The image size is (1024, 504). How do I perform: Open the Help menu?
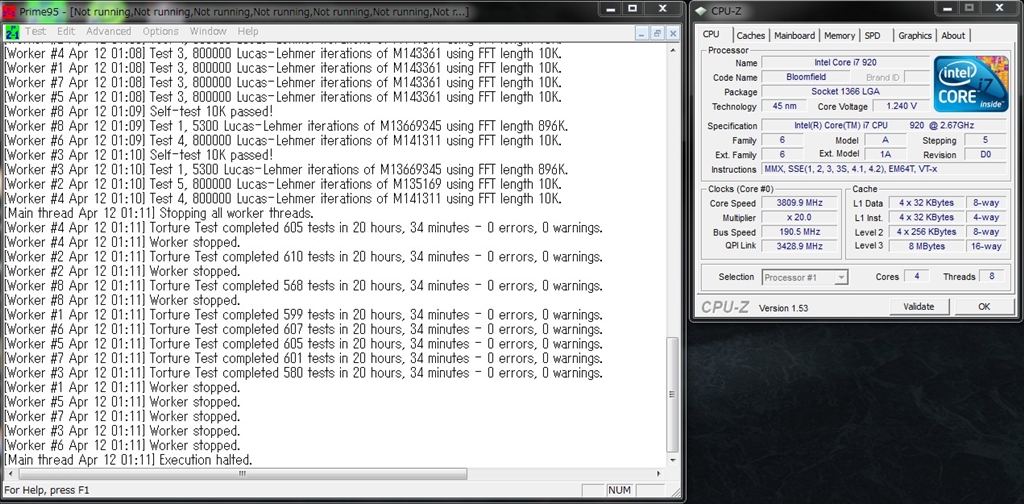pyautogui.click(x=247, y=31)
